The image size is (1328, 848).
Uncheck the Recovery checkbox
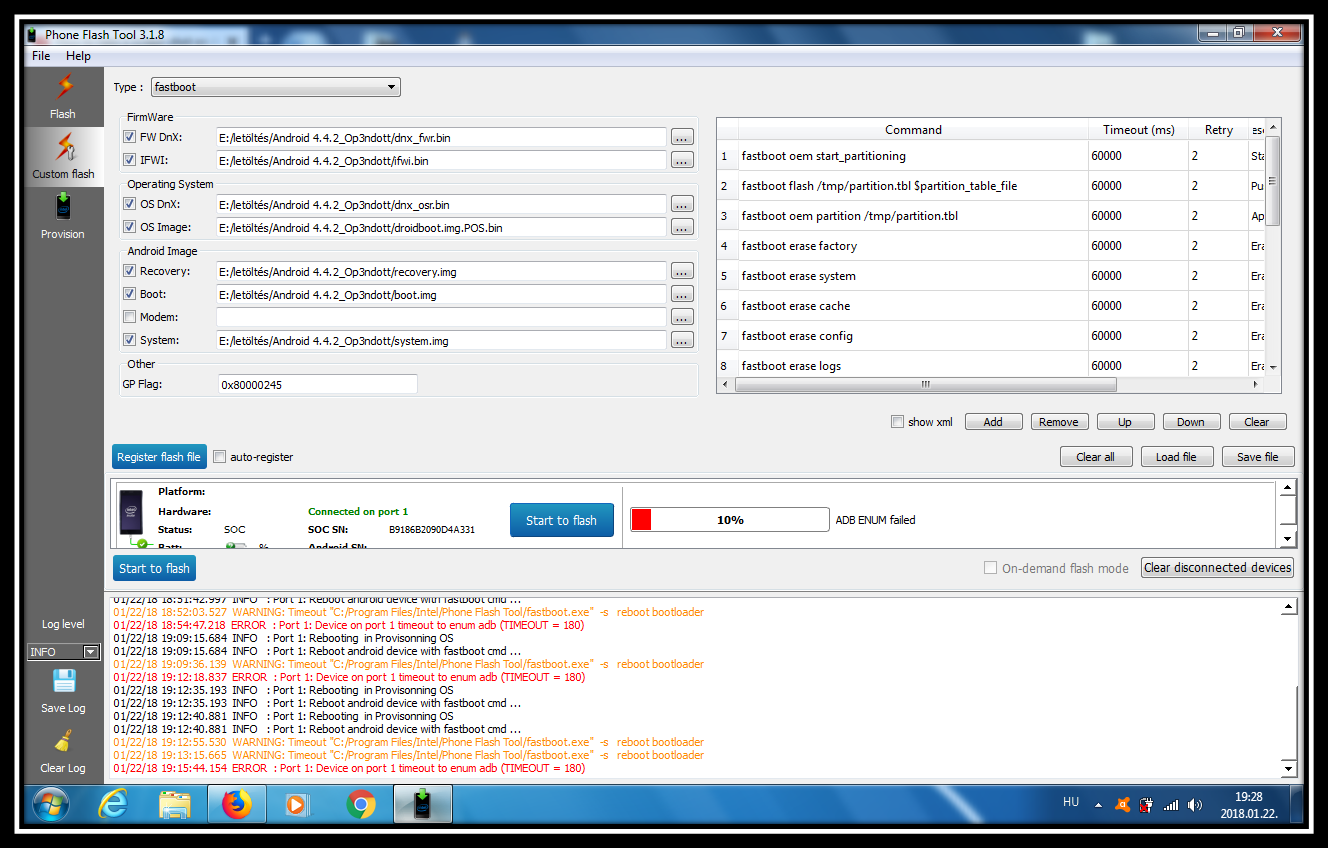tap(129, 271)
